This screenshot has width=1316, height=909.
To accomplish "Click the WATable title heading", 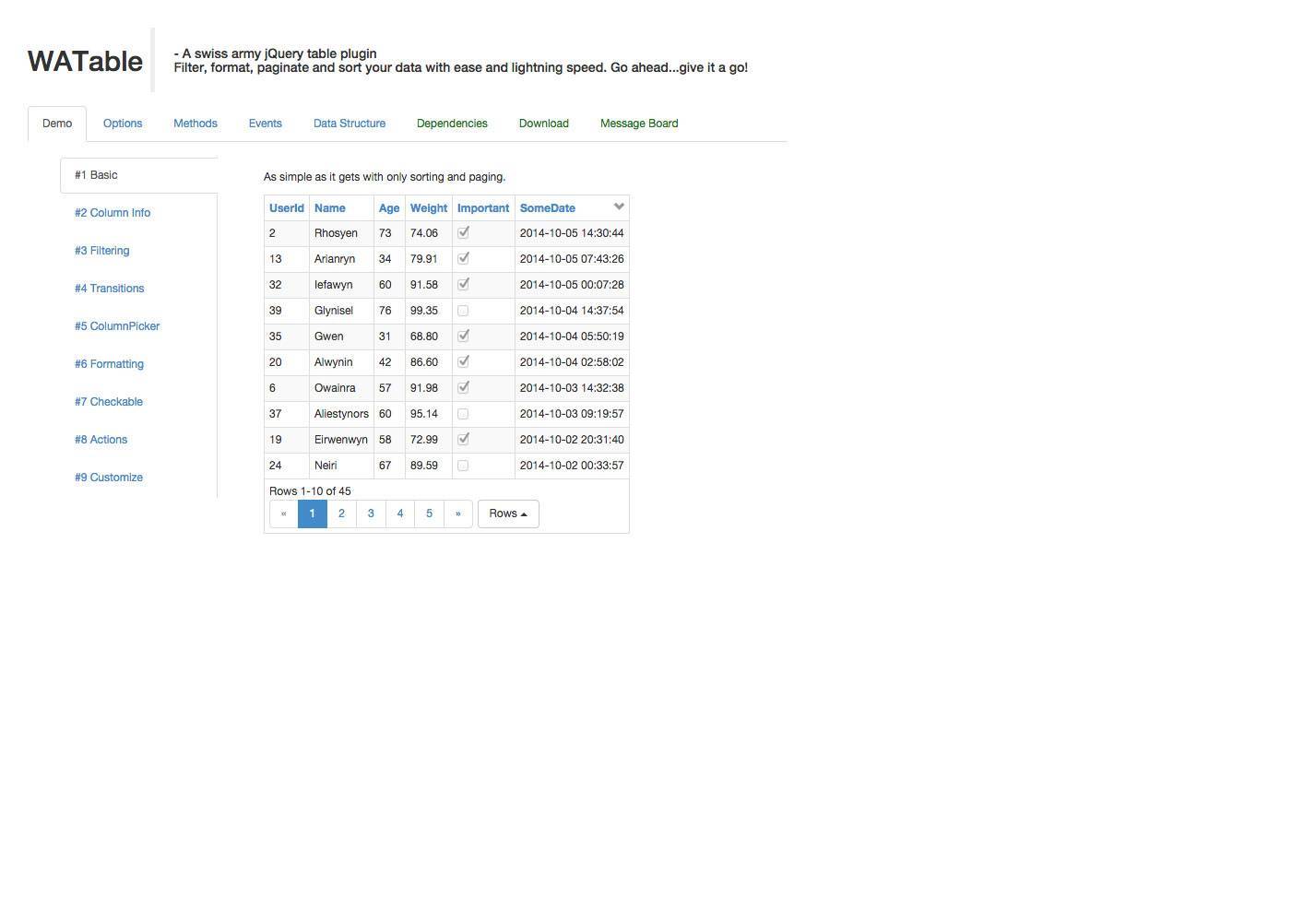I will click(x=86, y=61).
